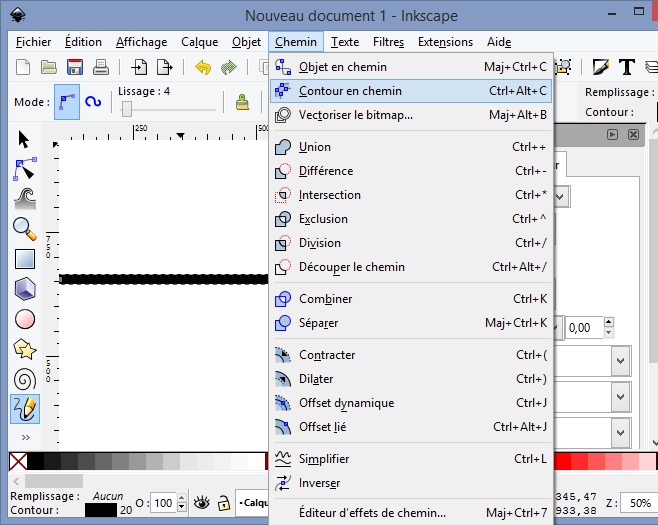Select the Spiral tool
658x525 pixels.
click(x=25, y=379)
